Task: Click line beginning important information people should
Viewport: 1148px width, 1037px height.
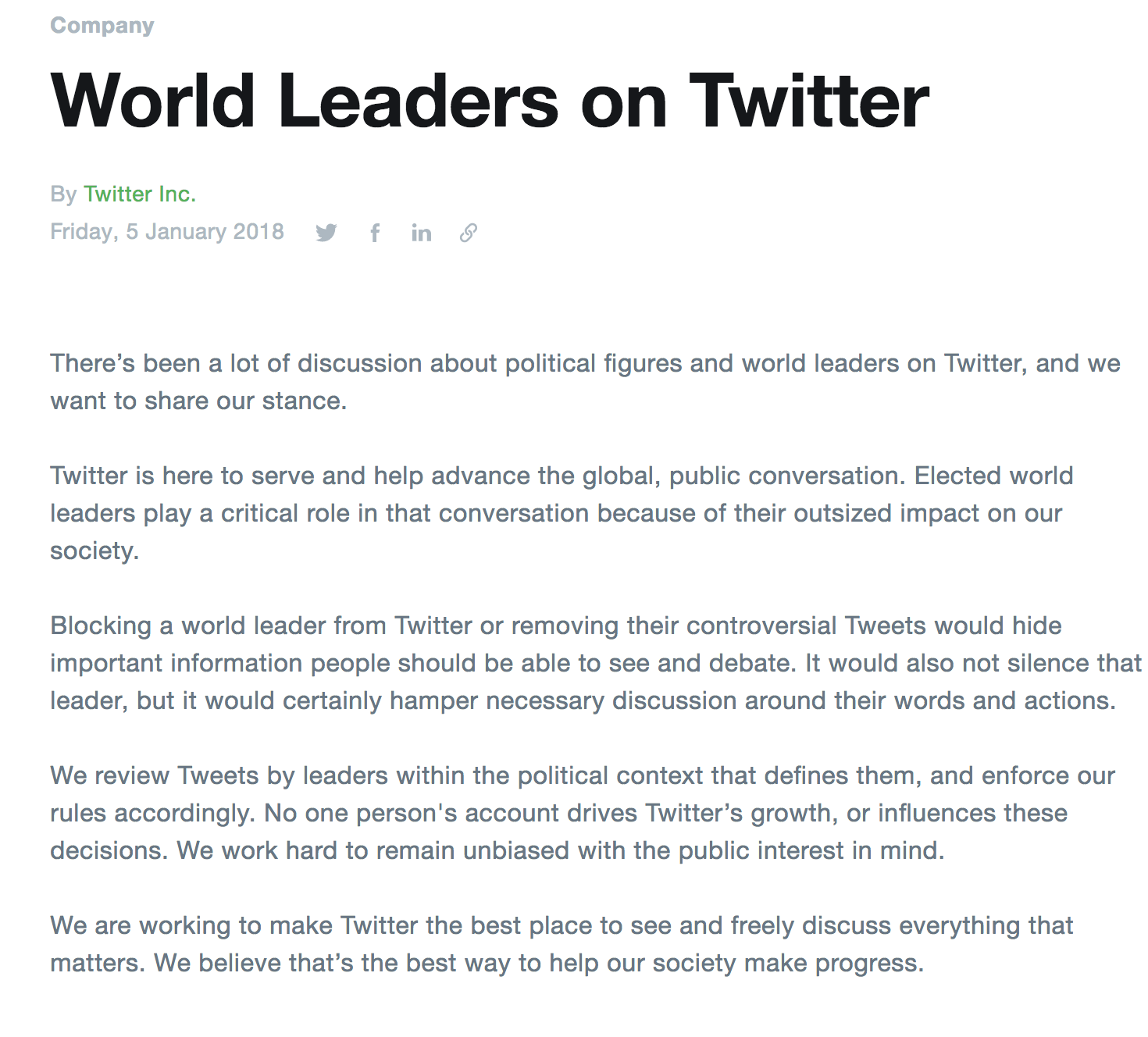Action: tap(596, 663)
